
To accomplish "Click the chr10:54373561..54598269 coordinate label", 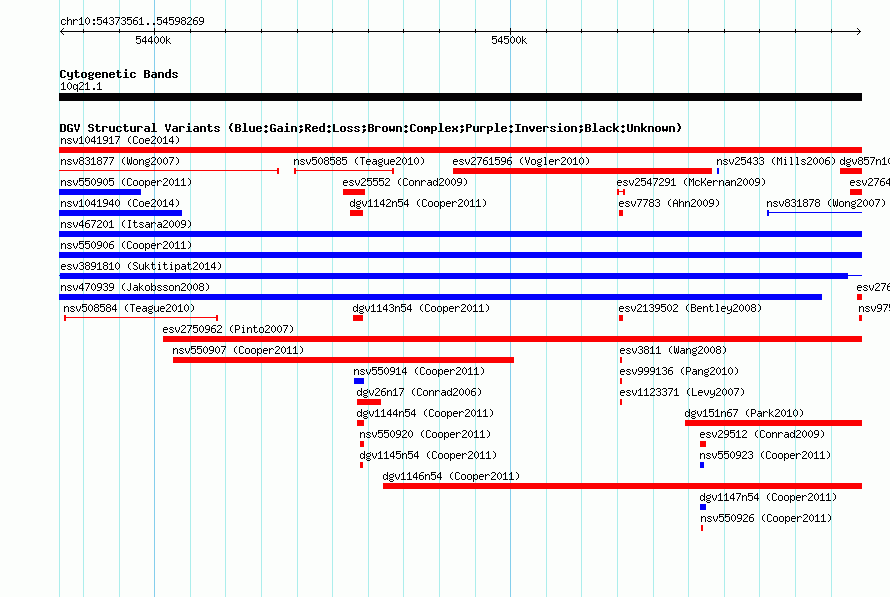I will click(x=132, y=21).
